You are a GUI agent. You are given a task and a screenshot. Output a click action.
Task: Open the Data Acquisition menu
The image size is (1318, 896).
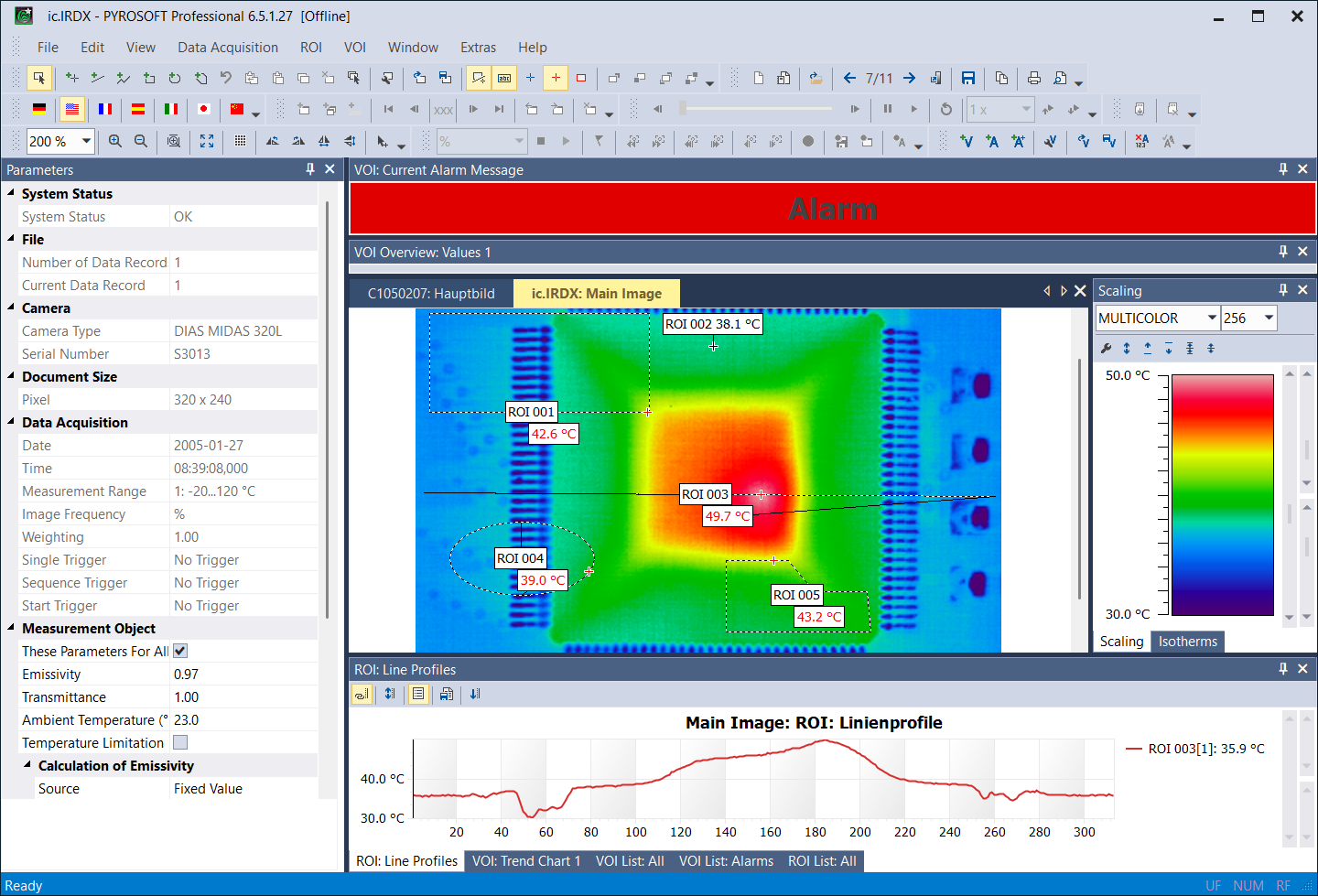(228, 48)
